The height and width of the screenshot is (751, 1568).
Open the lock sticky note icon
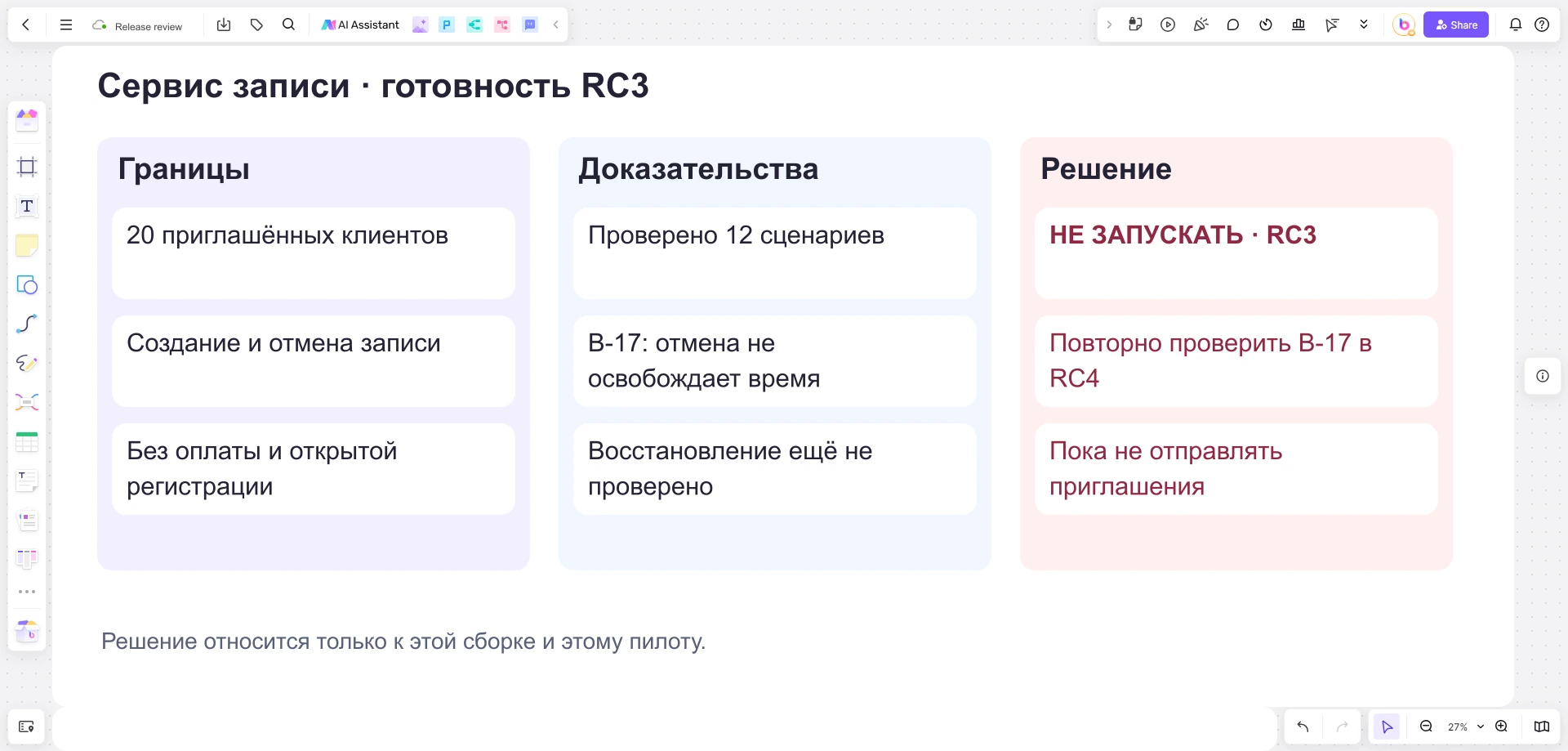click(1135, 25)
